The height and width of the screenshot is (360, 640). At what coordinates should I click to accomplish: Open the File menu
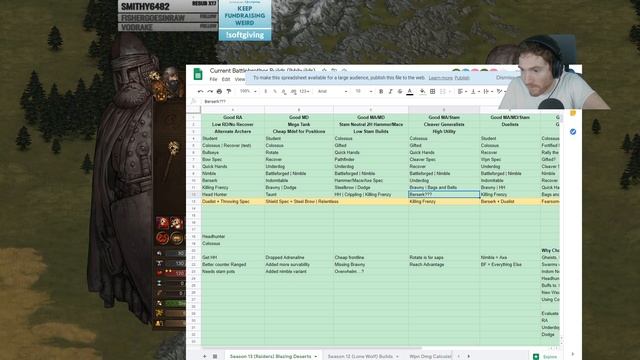[213, 79]
